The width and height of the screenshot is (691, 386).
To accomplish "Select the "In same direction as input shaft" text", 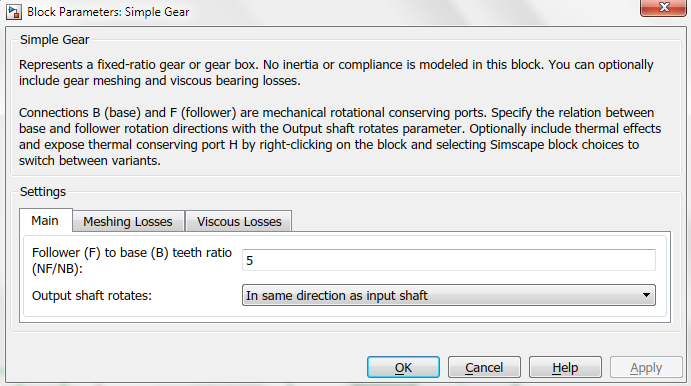I will pyautogui.click(x=337, y=295).
